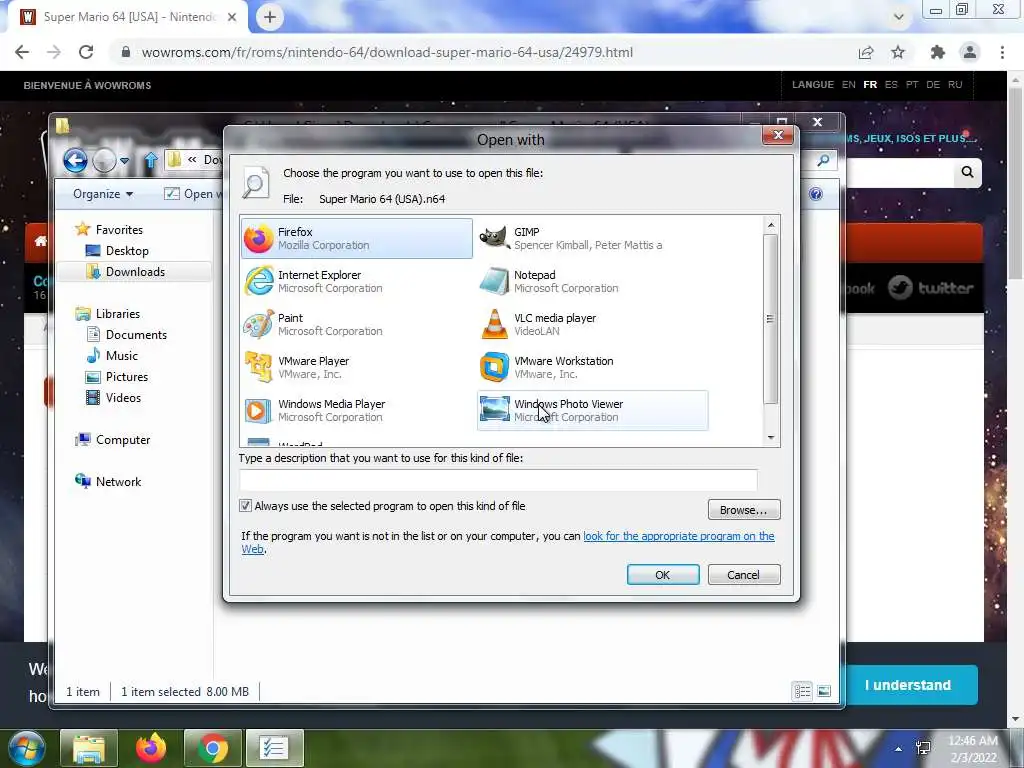This screenshot has height=768, width=1024.
Task: Click the Explorer help icon
Action: [816, 194]
